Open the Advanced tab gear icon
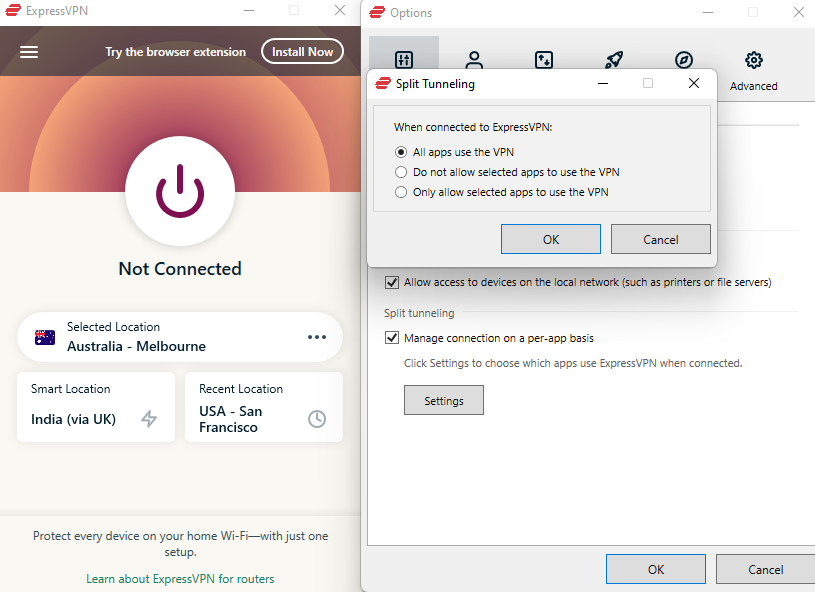Viewport: 815px width, 592px height. [x=754, y=60]
